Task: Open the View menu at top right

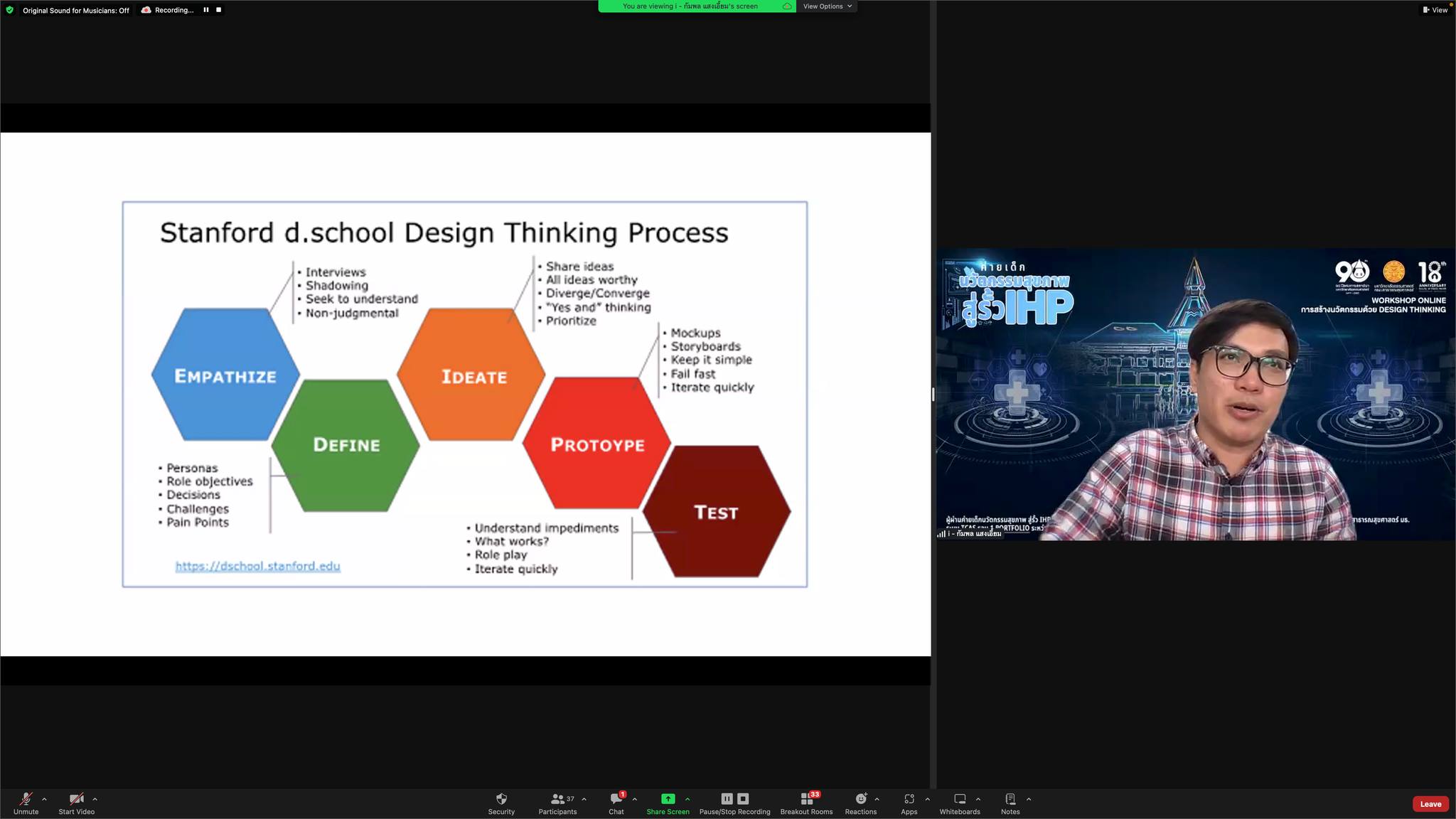Action: pyautogui.click(x=1435, y=10)
